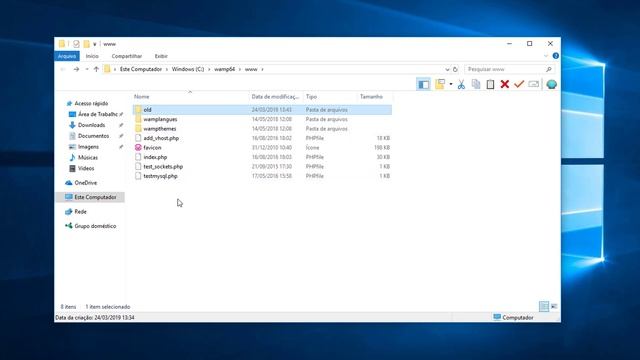Open the quick access toolbar customize dropdown
Image resolution: width=640 pixels, height=360 pixels.
pos(95,44)
